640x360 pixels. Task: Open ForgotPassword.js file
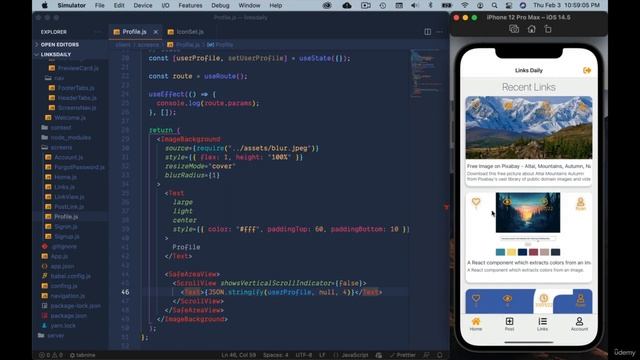[79, 167]
